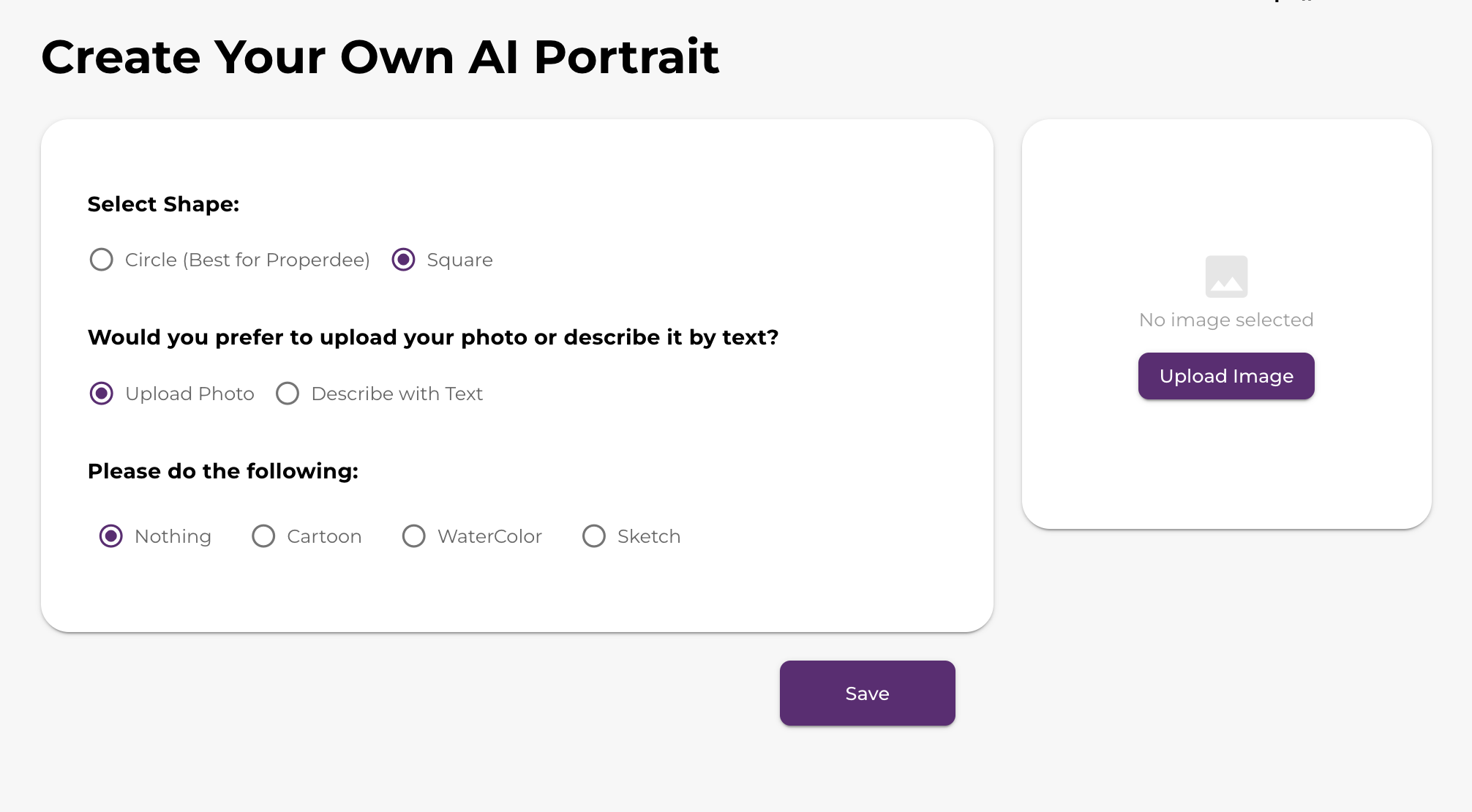Click the "Create Your Own AI Portrait" heading
The height and width of the screenshot is (812, 1472).
pyautogui.click(x=380, y=57)
